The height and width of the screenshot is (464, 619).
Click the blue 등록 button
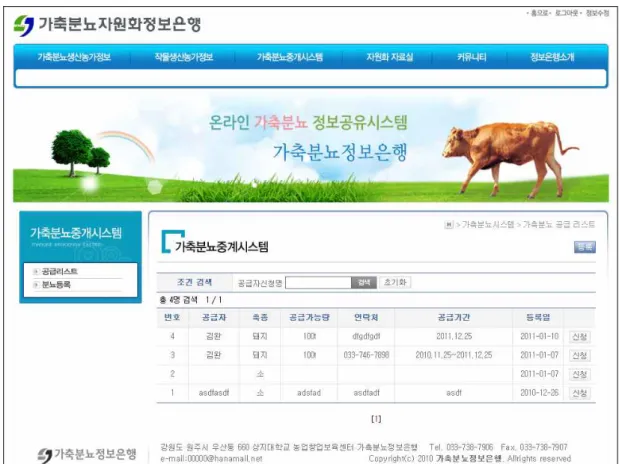(x=585, y=247)
